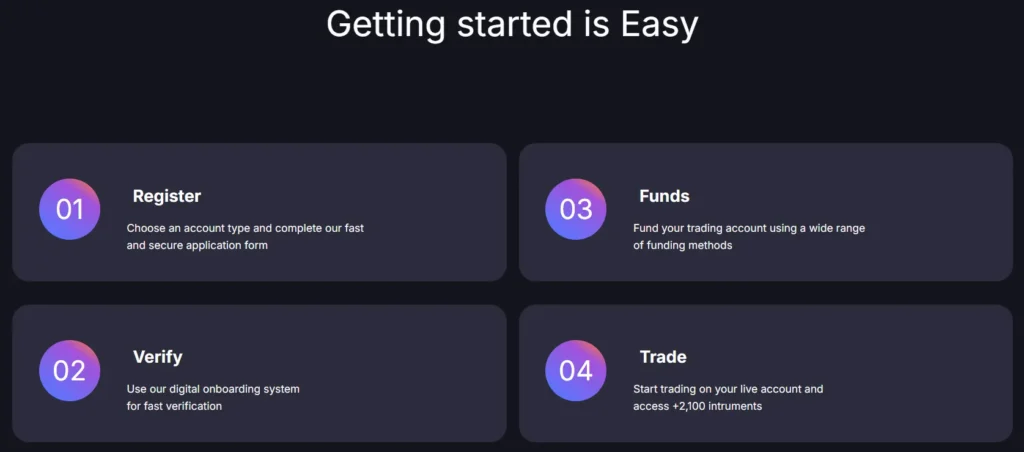The width and height of the screenshot is (1024, 452).
Task: Select the Register step title
Action: point(167,196)
